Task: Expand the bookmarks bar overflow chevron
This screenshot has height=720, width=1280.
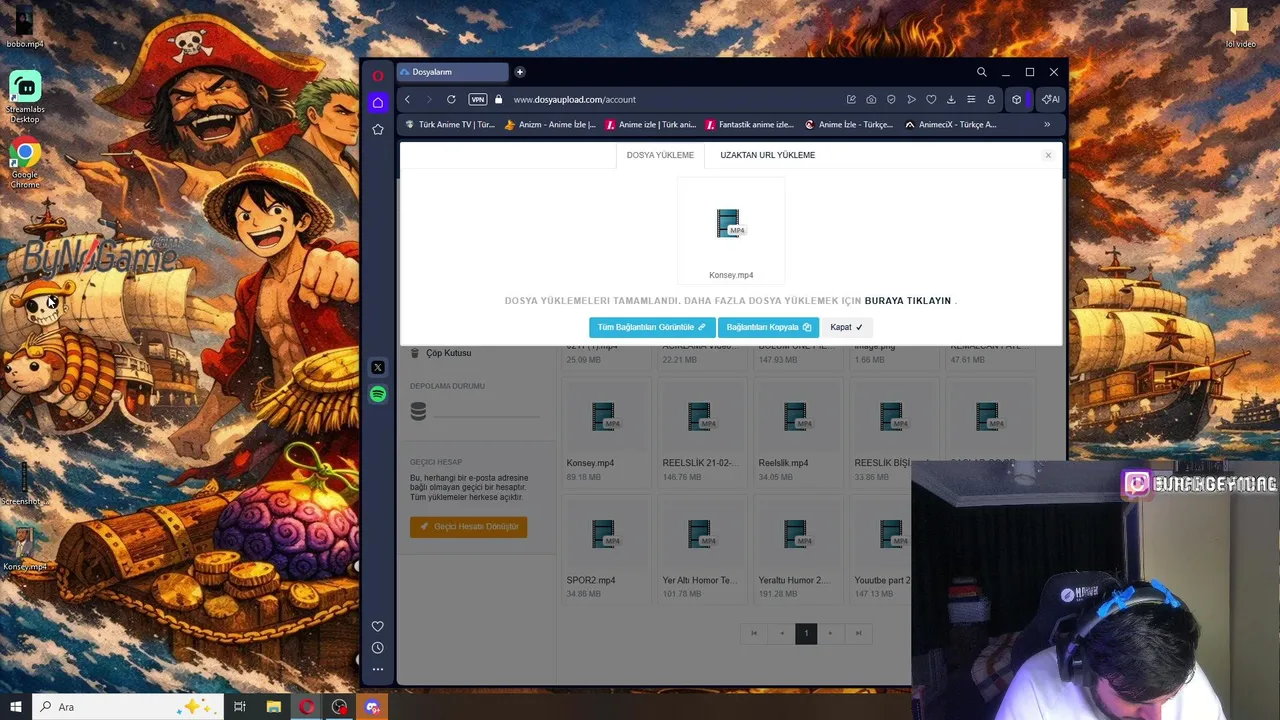Action: coord(1047,125)
